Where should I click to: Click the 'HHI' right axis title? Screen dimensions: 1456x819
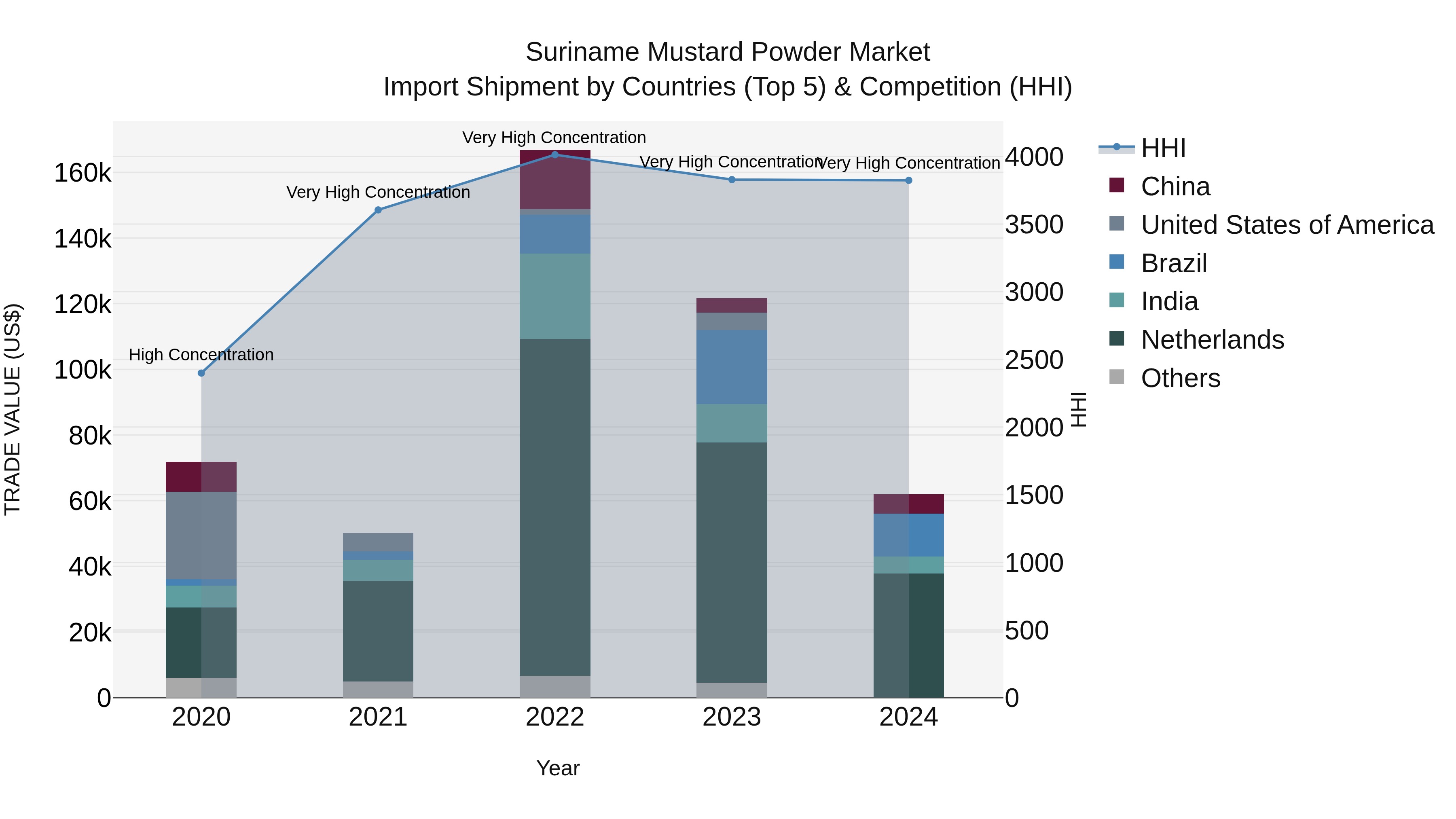[x=1078, y=410]
